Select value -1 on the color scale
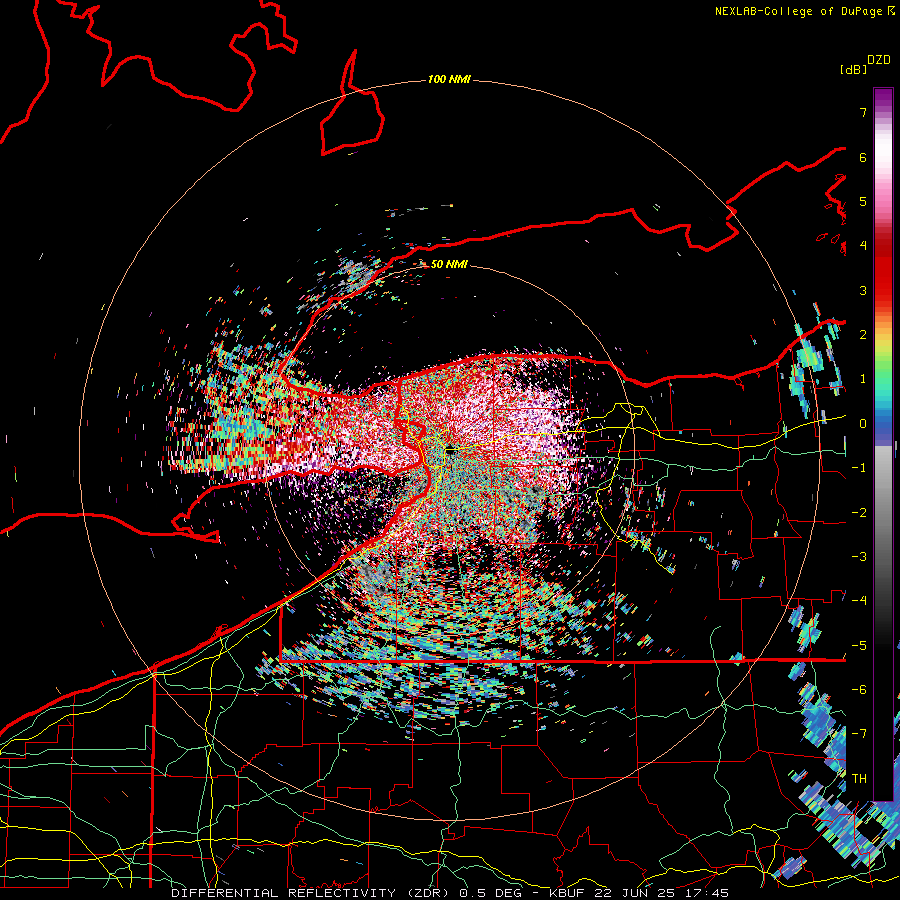This screenshot has width=900, height=900. [x=859, y=468]
